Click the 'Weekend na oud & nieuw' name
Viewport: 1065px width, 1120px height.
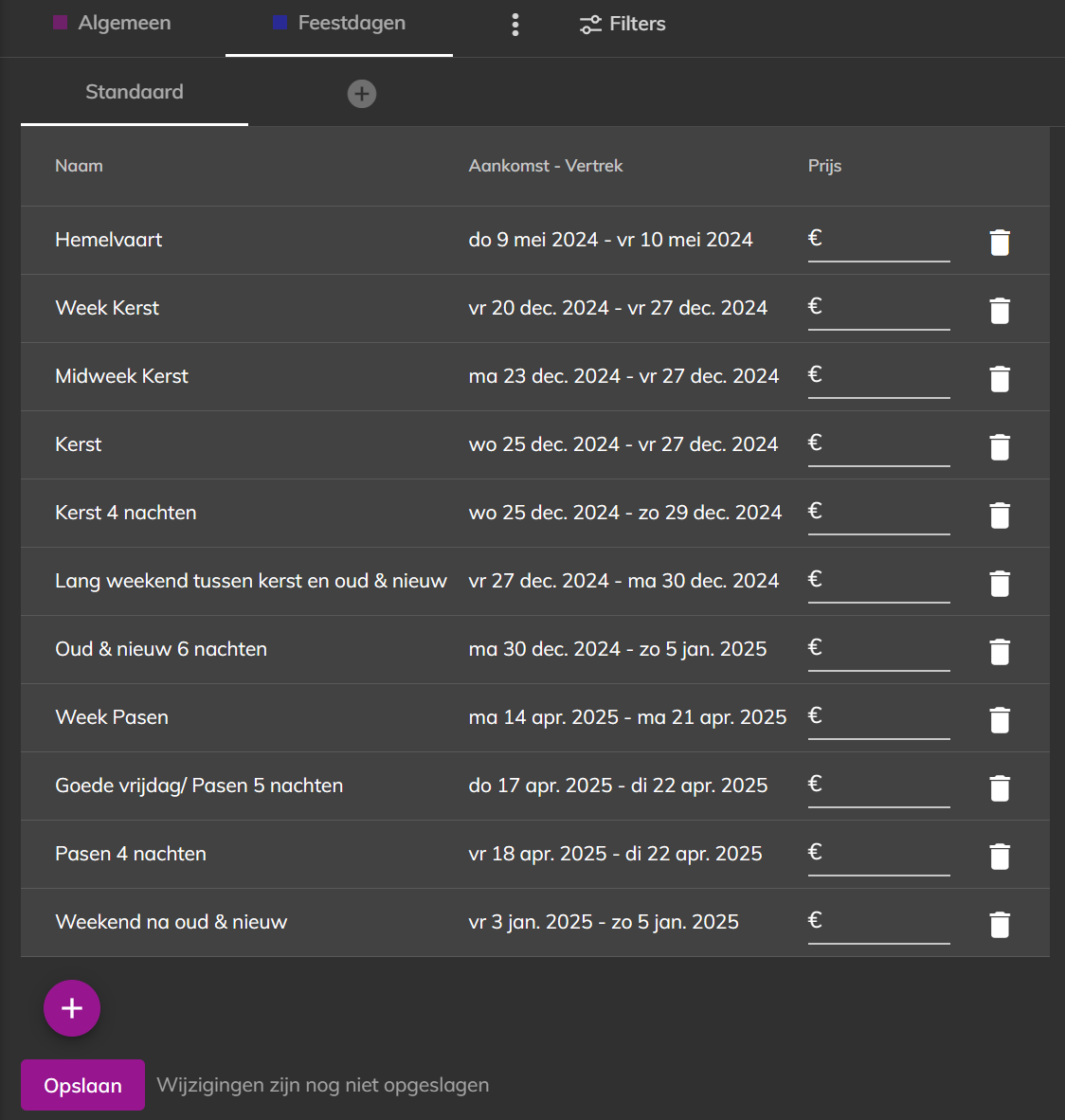click(x=171, y=922)
